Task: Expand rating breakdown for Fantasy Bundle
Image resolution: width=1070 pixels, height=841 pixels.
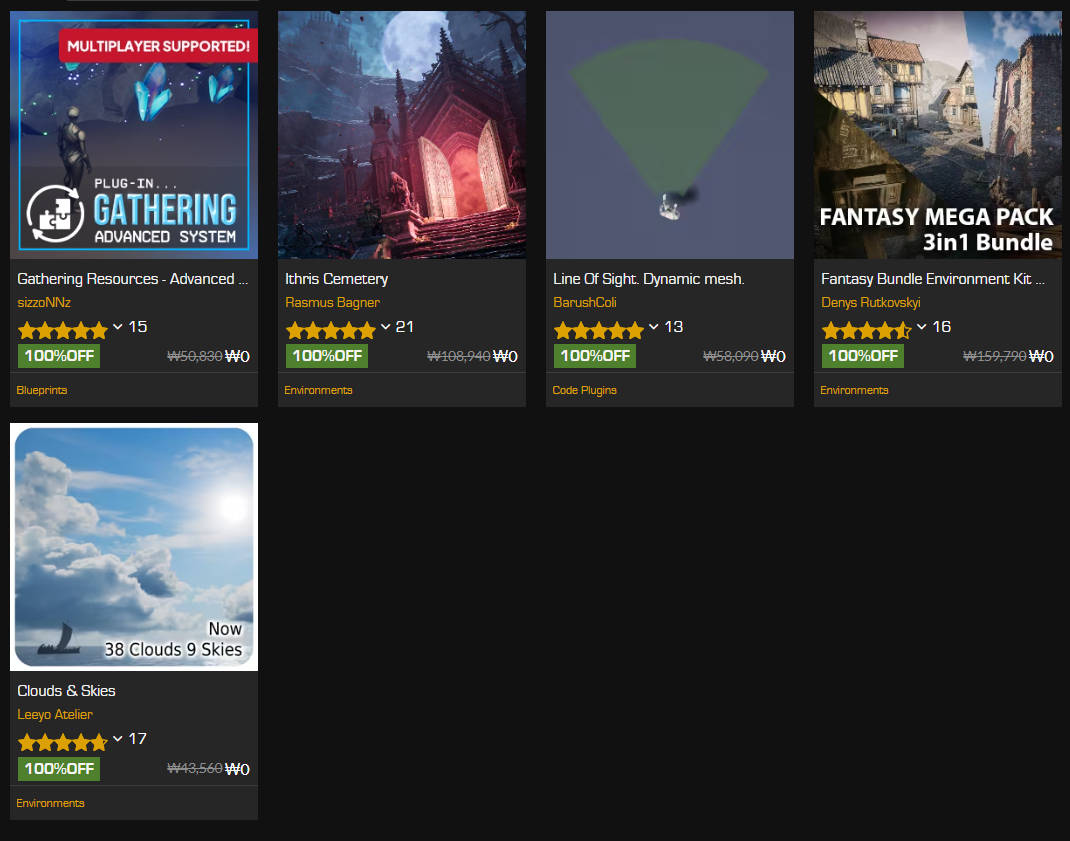Action: point(922,327)
